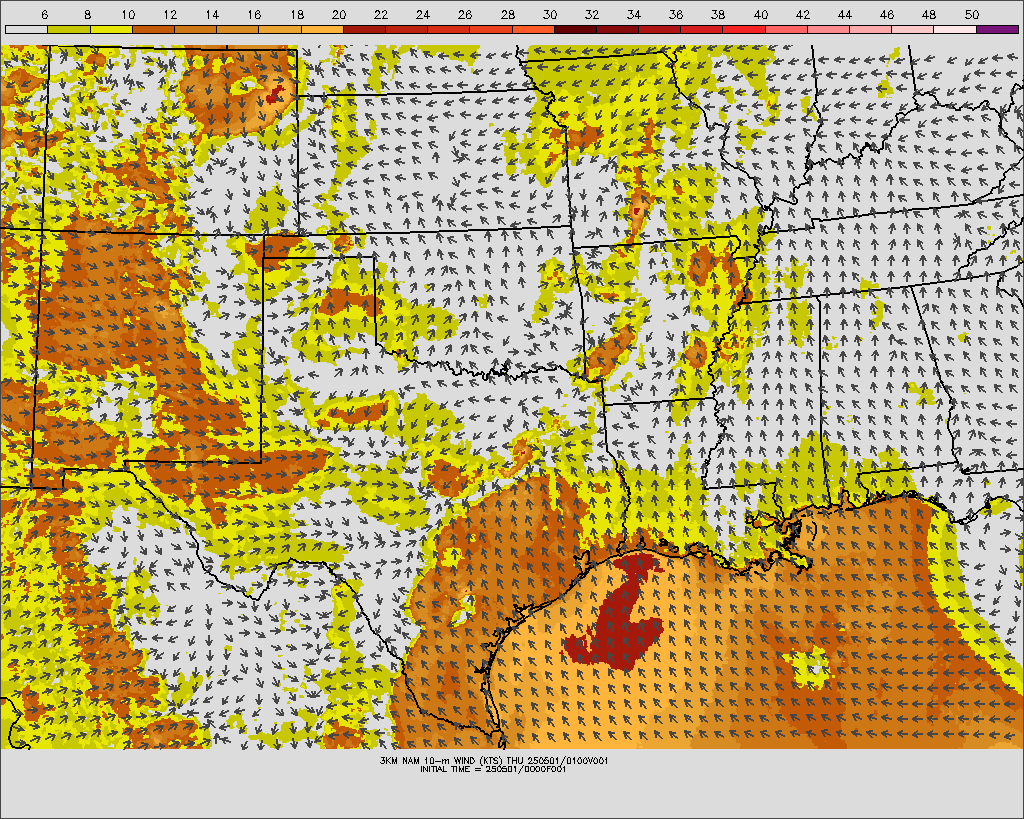Click the legend label "42"
1024x819 pixels.
point(803,14)
